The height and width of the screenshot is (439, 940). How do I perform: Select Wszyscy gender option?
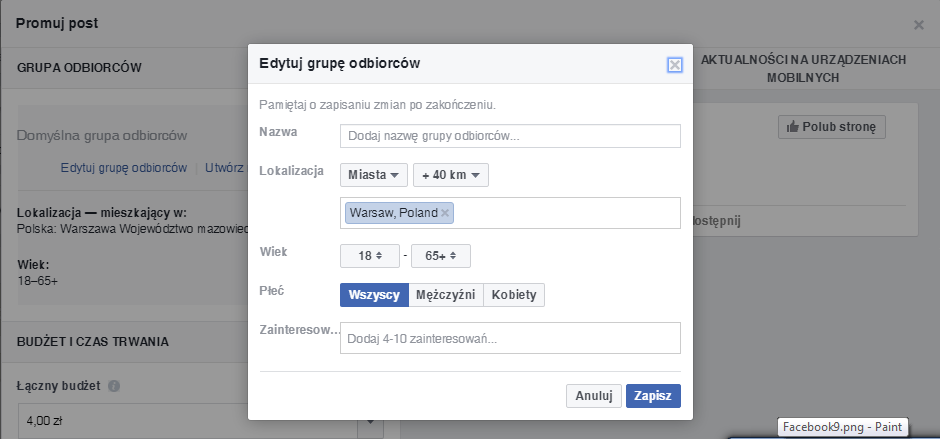(x=374, y=295)
